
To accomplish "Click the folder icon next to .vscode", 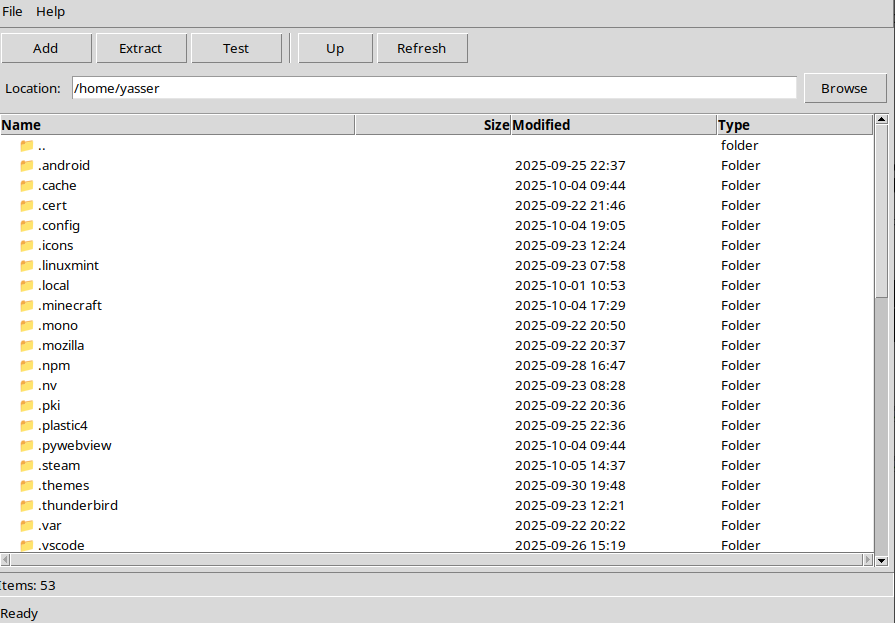I will pos(26,545).
